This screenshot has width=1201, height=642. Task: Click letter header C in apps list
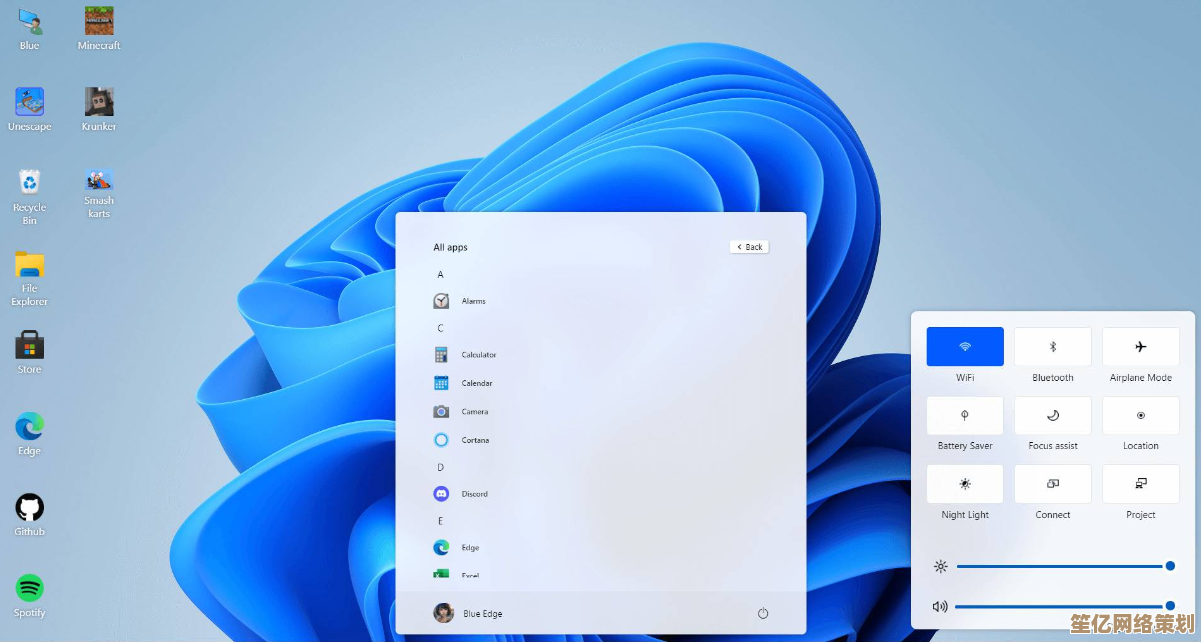pyautogui.click(x=440, y=328)
